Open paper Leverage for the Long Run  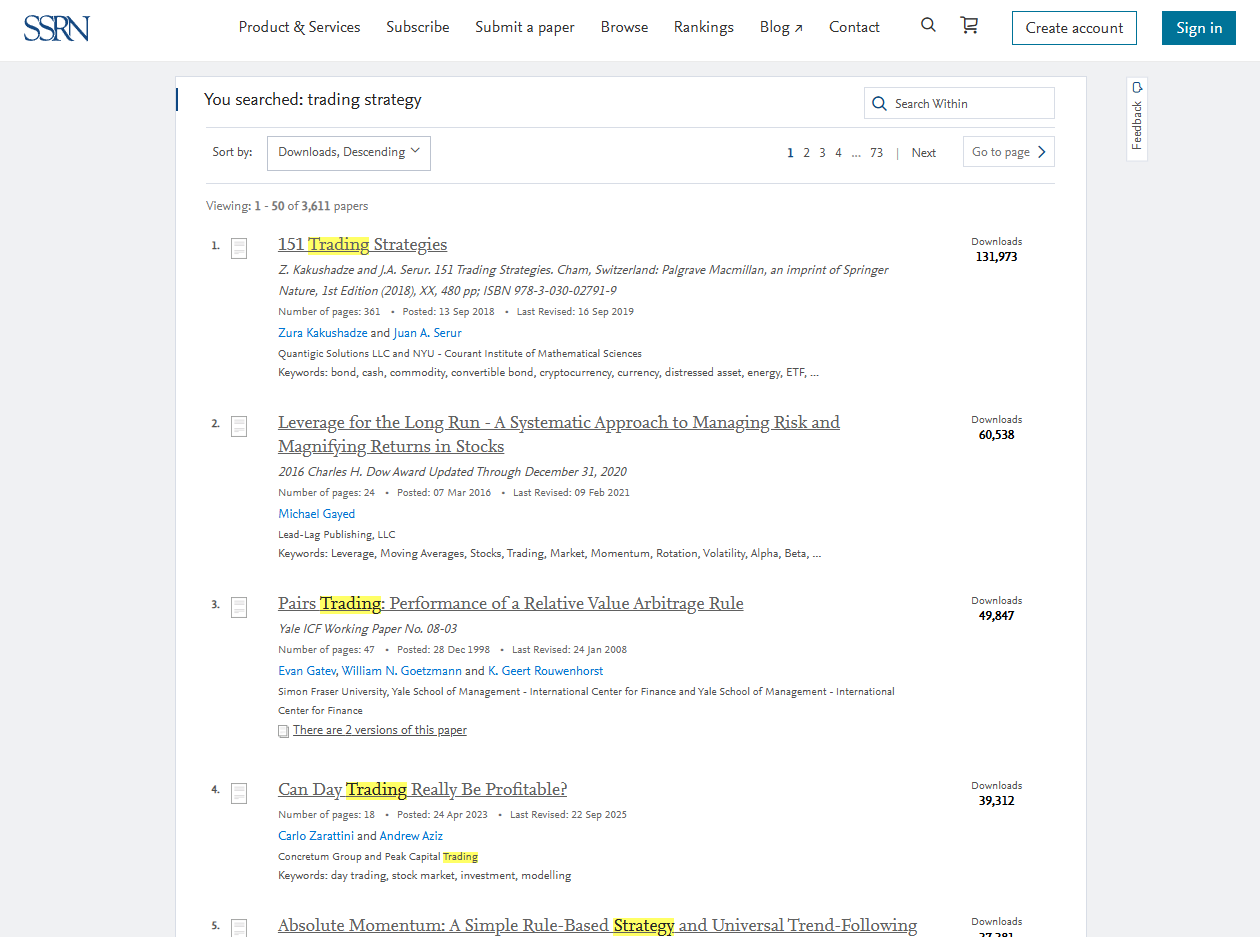click(559, 434)
